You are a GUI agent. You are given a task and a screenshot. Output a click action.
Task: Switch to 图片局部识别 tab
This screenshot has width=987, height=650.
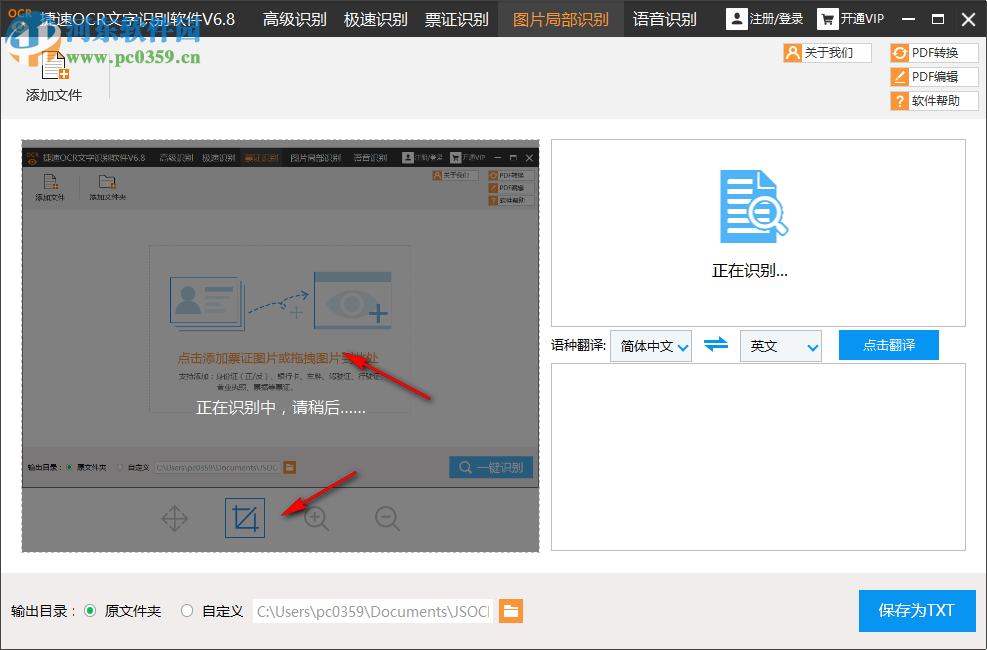561,20
